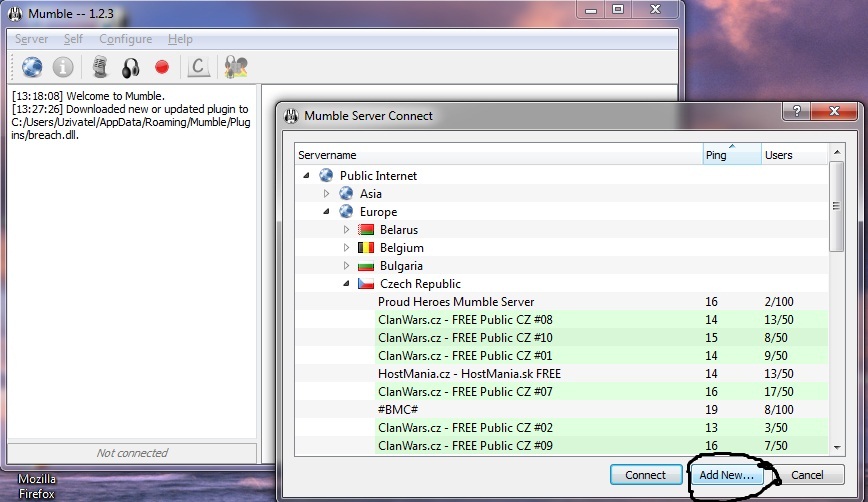Cancel the Server Connect dialog
Viewport: 868px width, 502px height.
pos(807,475)
